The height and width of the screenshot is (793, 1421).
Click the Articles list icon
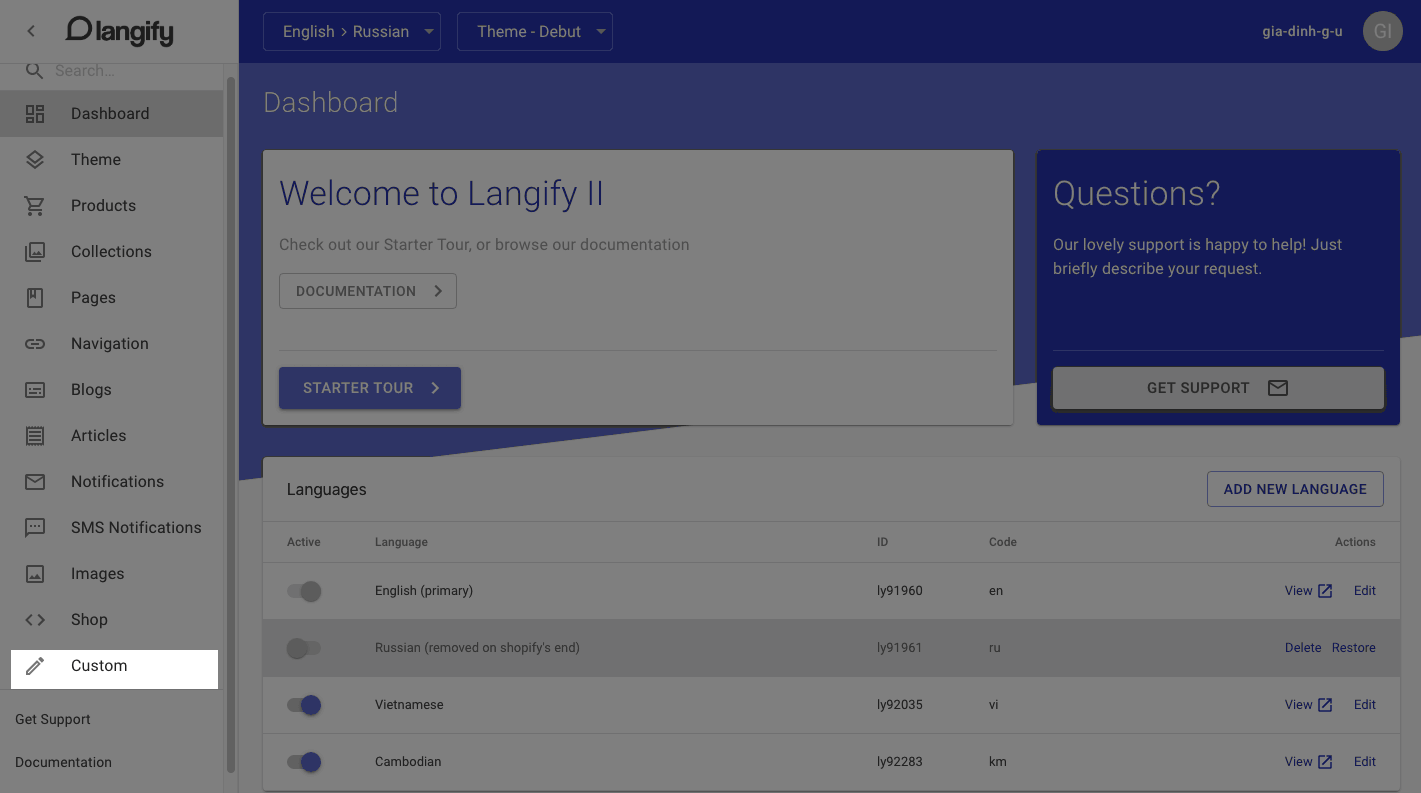(35, 436)
